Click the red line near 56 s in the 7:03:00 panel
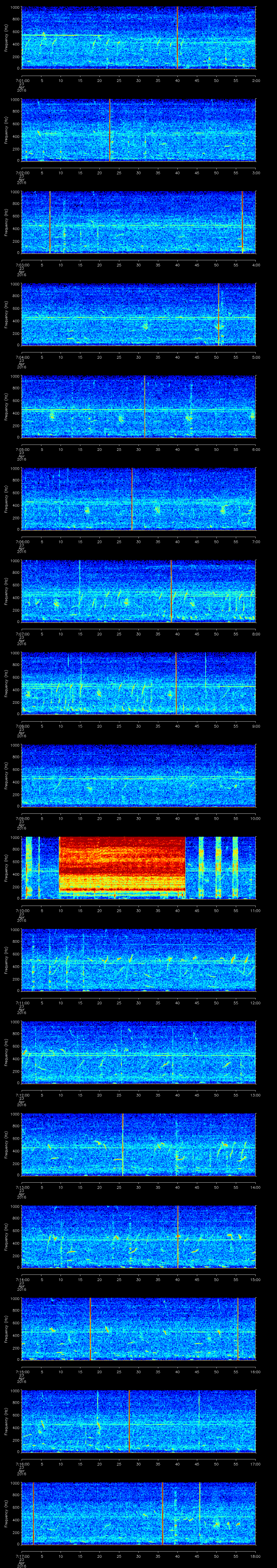The image size is (277, 1568). [242, 222]
